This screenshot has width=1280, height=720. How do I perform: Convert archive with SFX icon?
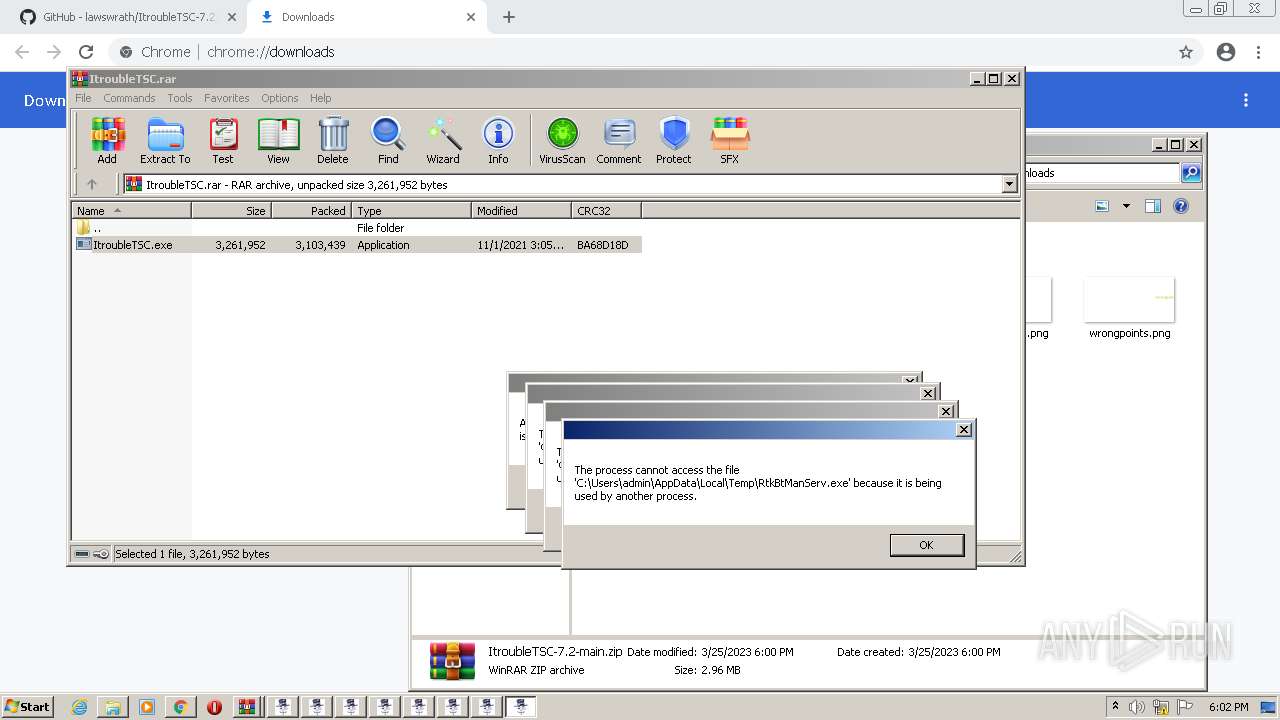pyautogui.click(x=730, y=140)
